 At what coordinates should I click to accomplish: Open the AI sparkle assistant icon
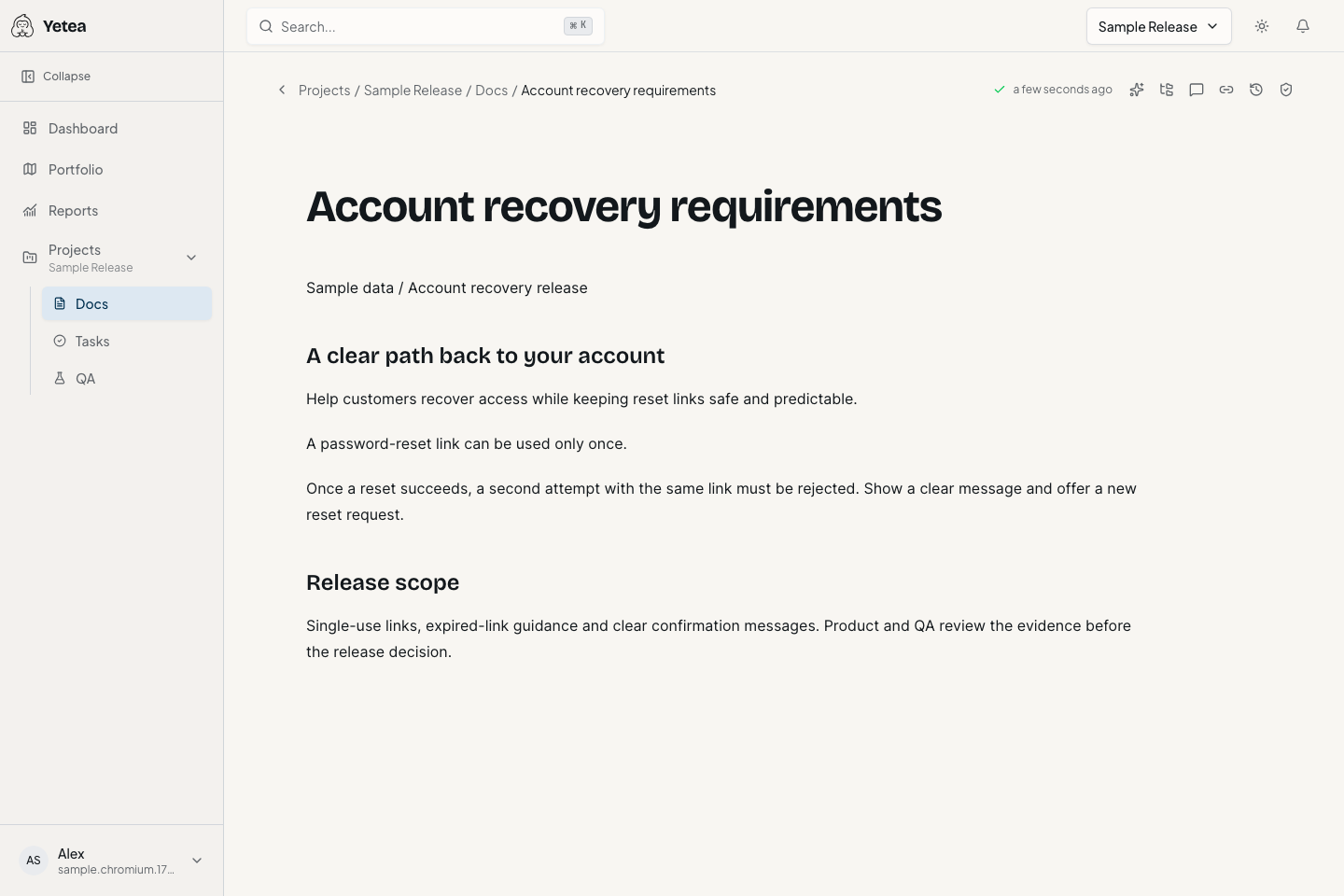click(1137, 90)
